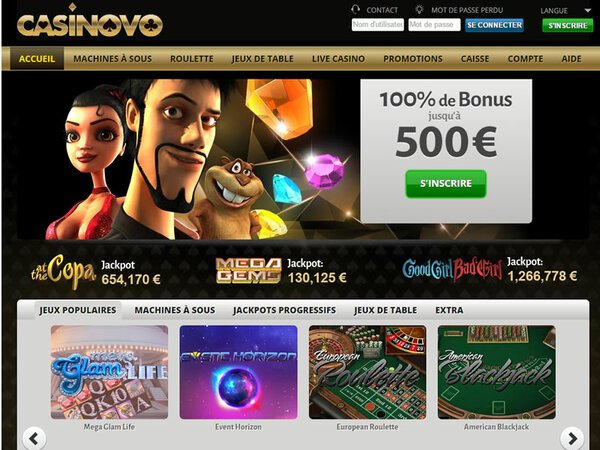Screen dimensions: 600x450
Task: Show previous games with left carousel arrow
Action: coord(34,438)
